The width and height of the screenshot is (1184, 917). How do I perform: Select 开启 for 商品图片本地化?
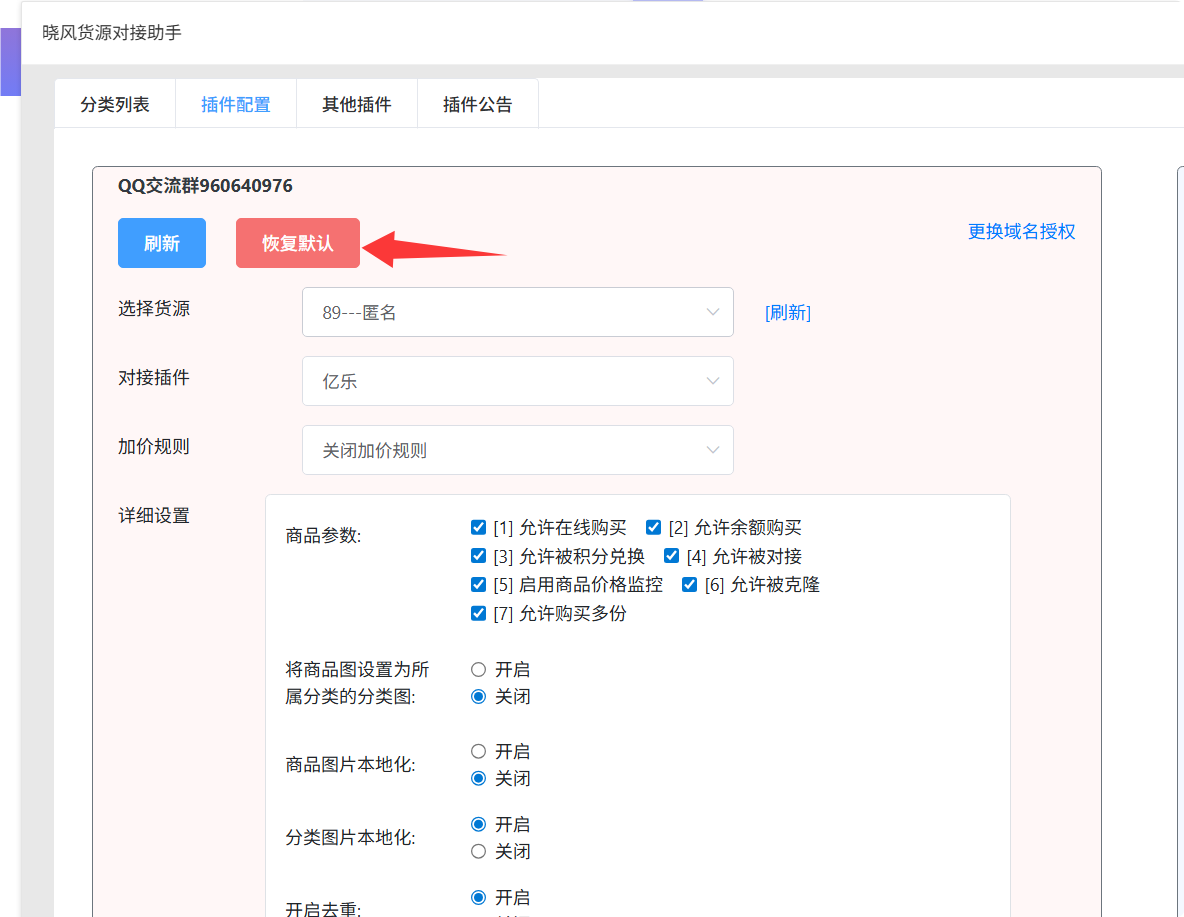click(479, 752)
